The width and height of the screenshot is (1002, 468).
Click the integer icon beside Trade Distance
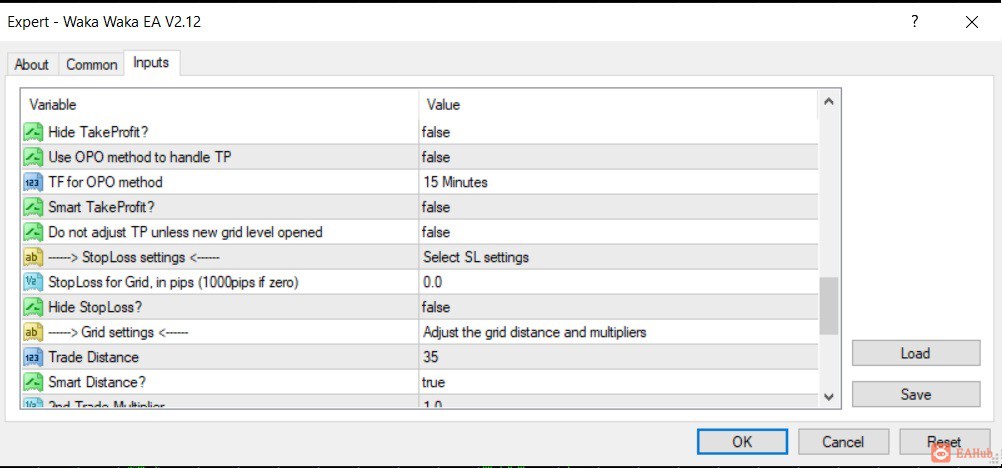tap(33, 357)
